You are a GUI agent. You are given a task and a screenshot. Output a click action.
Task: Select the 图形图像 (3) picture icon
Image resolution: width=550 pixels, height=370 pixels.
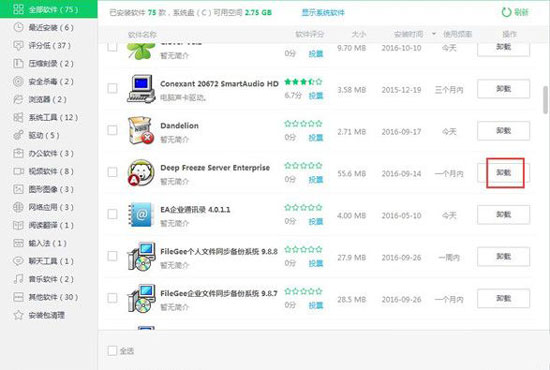click(x=18, y=189)
